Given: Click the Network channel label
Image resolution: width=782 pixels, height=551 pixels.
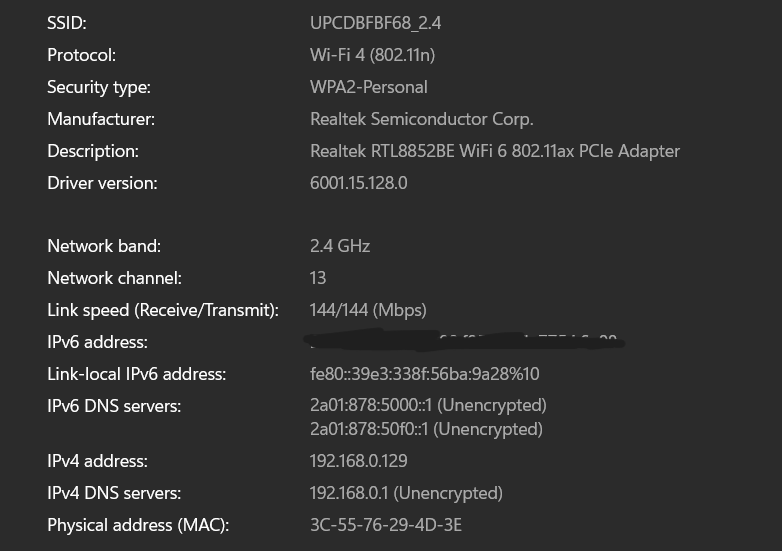Looking at the screenshot, I should tap(115, 278).
